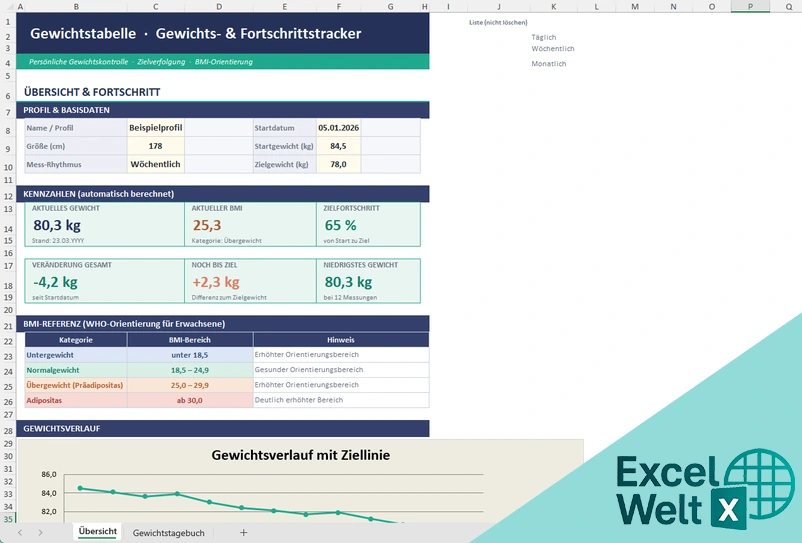Click BMI range cell ab 30,0

[x=190, y=400]
